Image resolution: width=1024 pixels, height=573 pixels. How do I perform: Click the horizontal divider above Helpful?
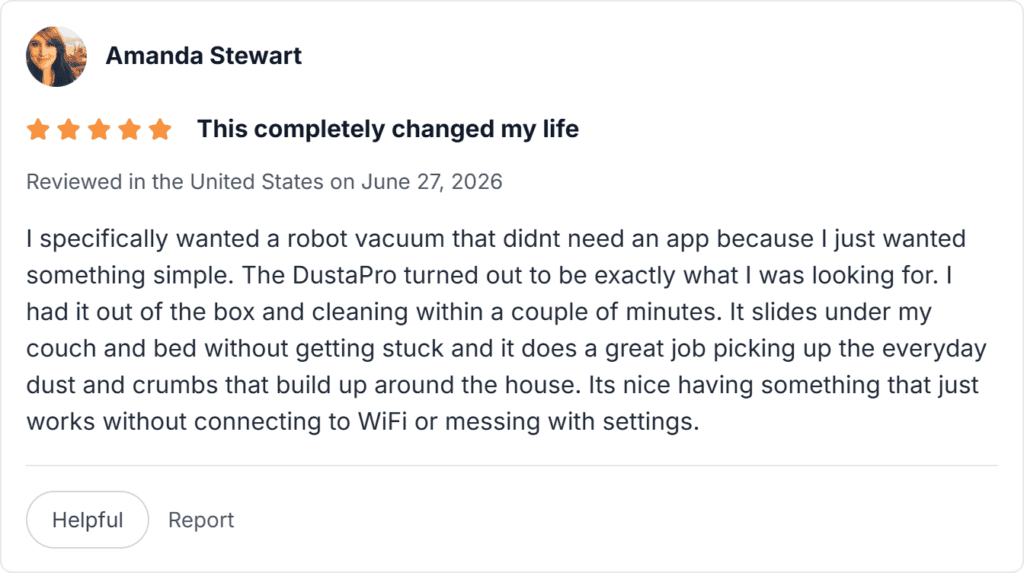(x=512, y=466)
